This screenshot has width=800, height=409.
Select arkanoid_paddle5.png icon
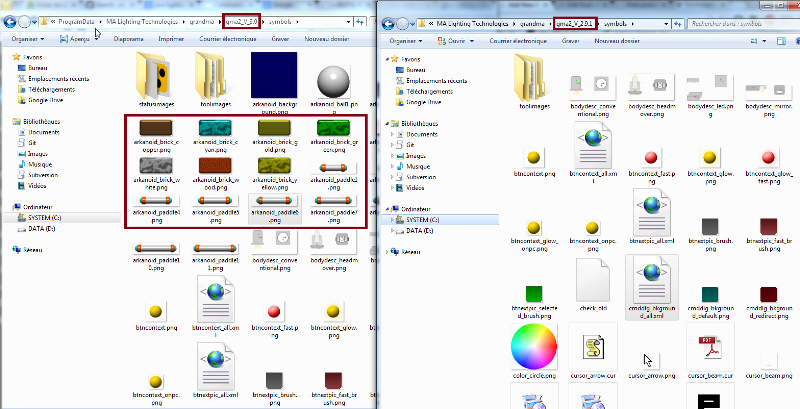coord(215,200)
